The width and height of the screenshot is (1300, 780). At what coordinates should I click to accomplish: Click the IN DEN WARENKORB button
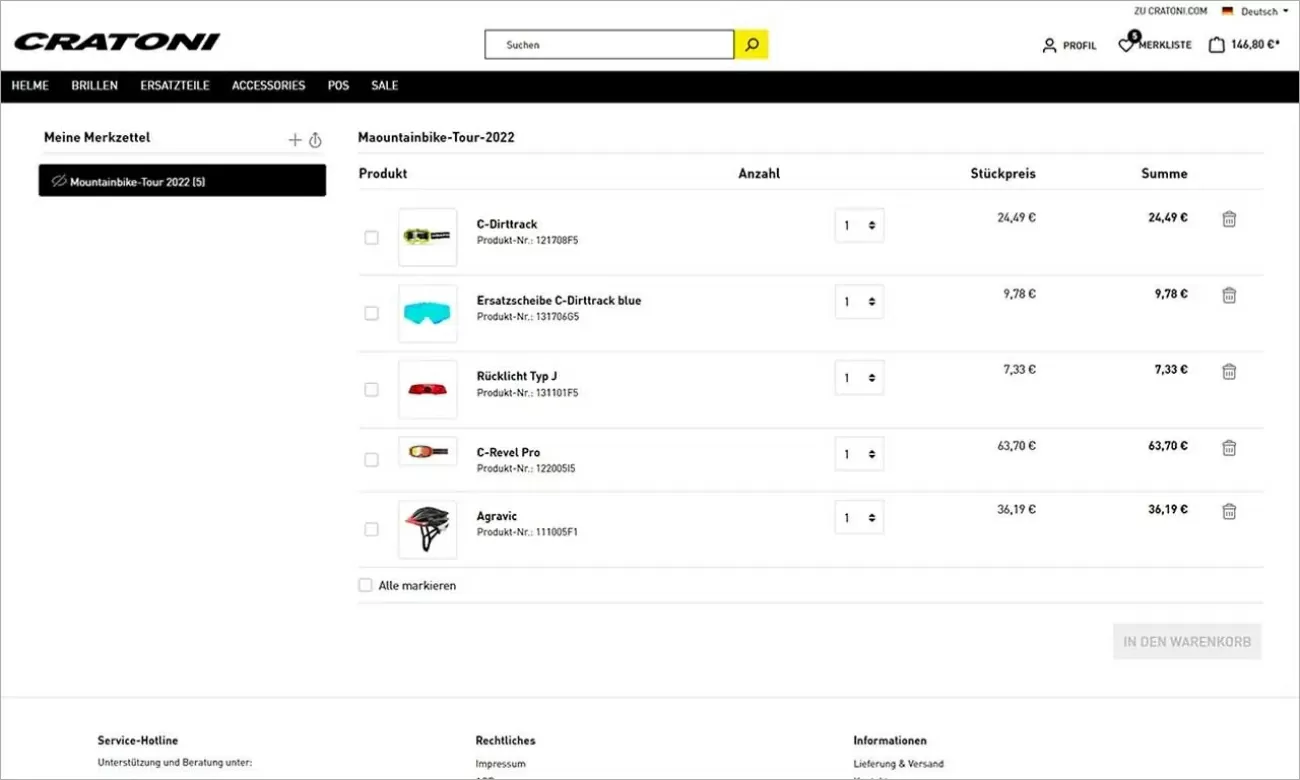pyautogui.click(x=1187, y=641)
